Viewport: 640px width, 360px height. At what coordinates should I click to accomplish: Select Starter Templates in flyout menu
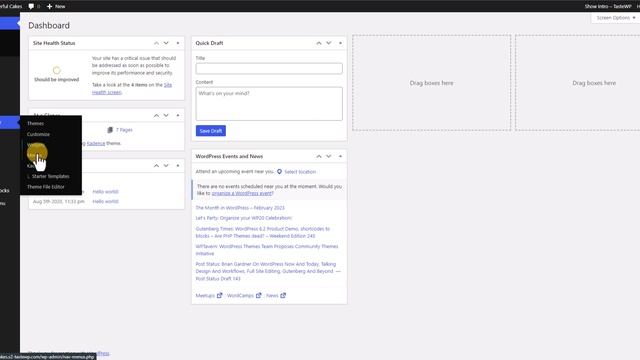coord(51,176)
